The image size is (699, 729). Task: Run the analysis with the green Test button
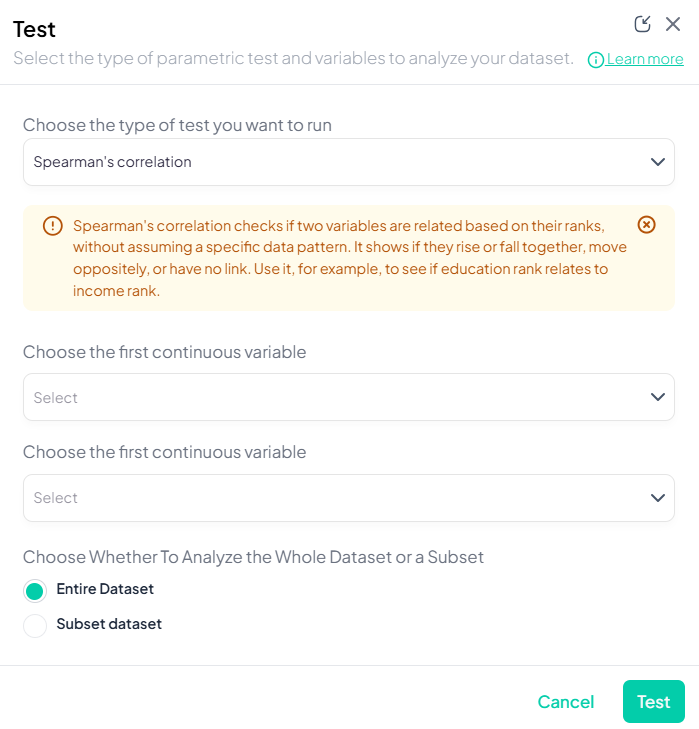653,702
